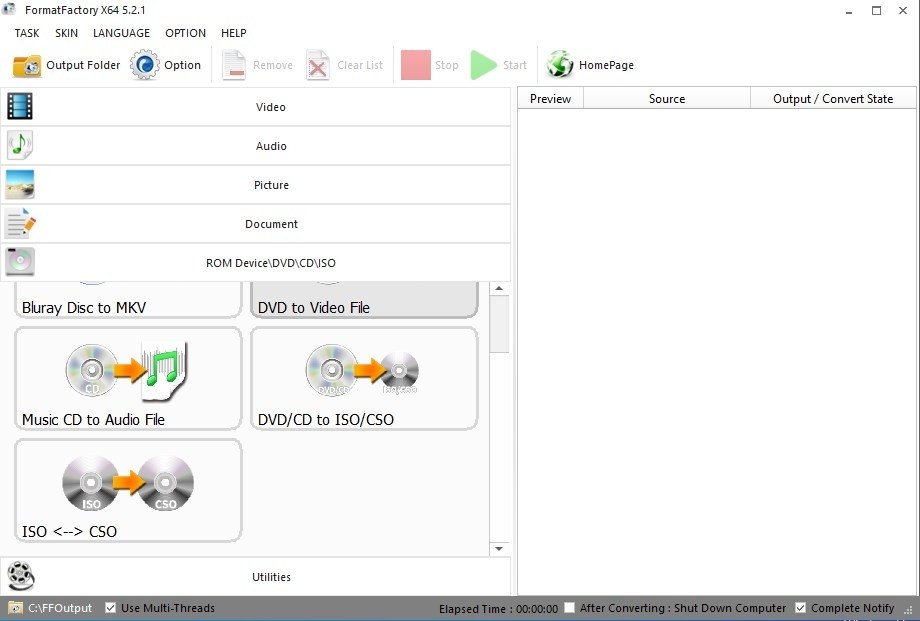This screenshot has width=920, height=621.
Task: Click the Output / Convert State column header
Action: (x=833, y=99)
